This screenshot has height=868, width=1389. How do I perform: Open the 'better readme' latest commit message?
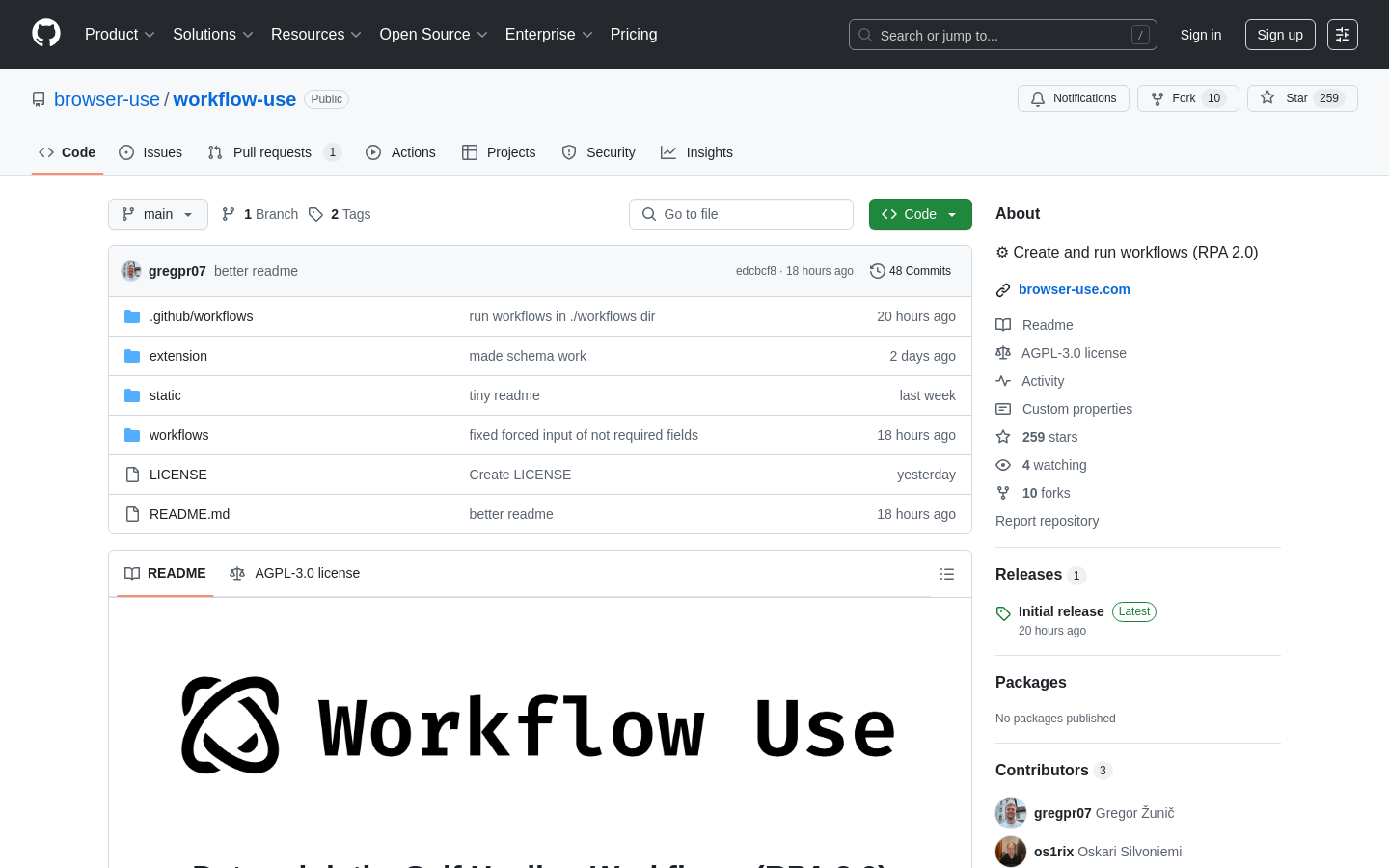256,271
